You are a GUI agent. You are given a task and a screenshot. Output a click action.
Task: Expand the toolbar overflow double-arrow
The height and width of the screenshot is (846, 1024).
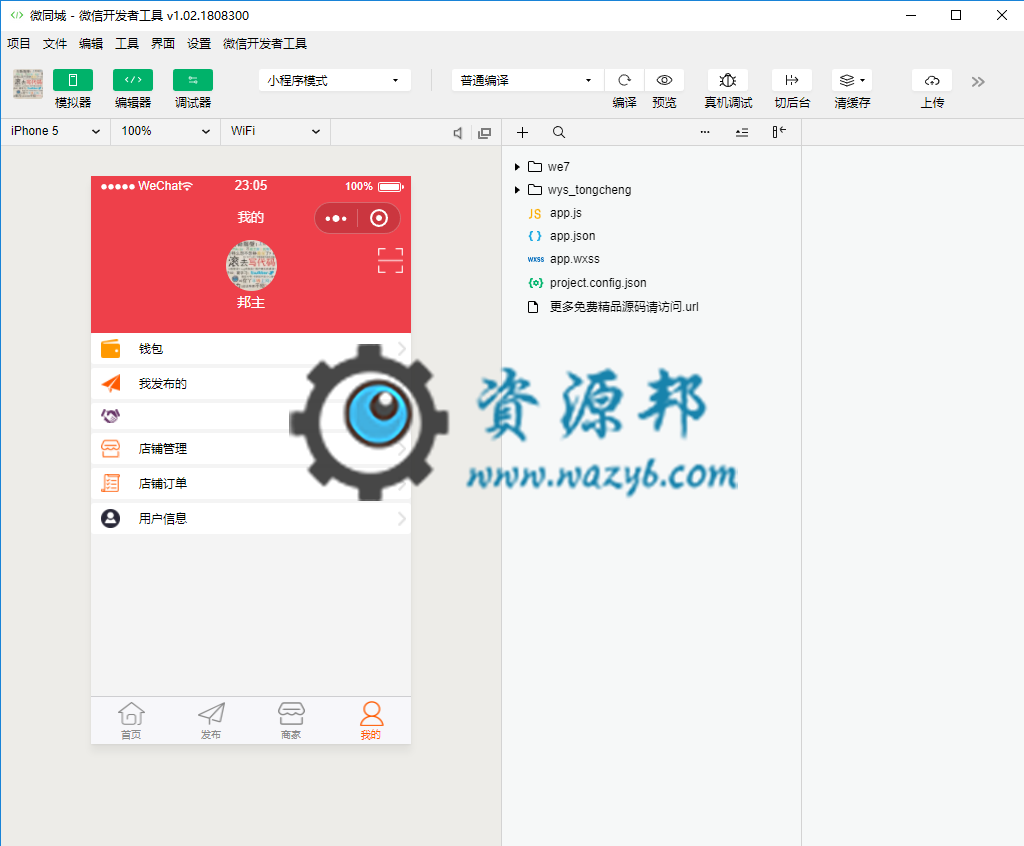978,82
